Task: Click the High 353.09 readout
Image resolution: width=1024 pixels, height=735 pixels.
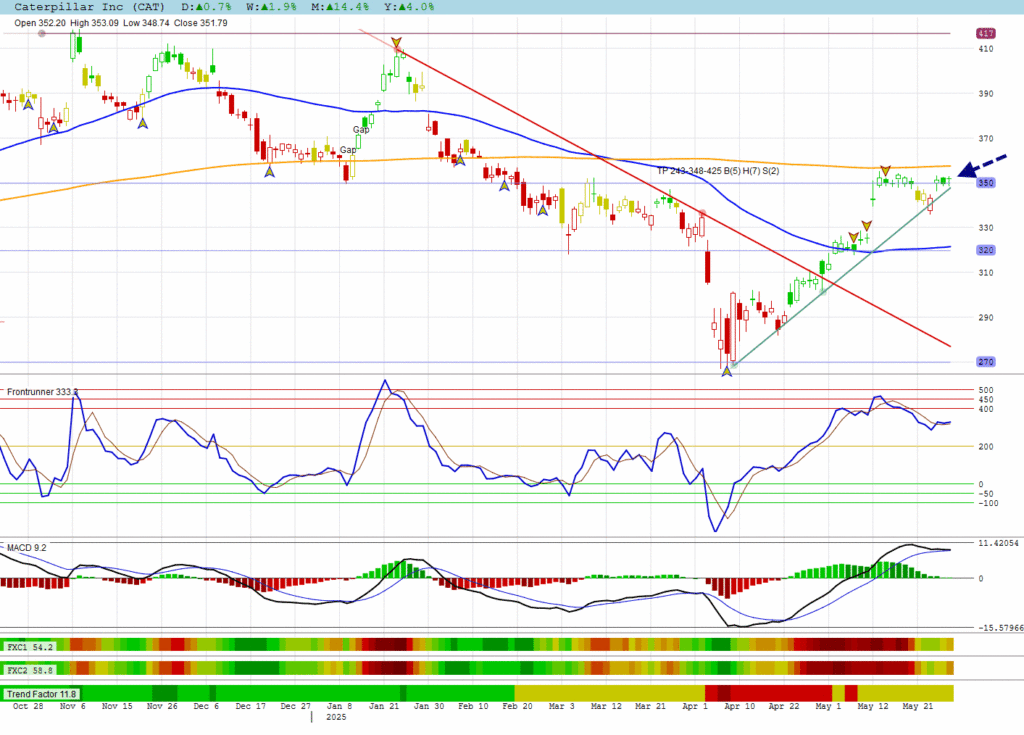Action: point(95,23)
